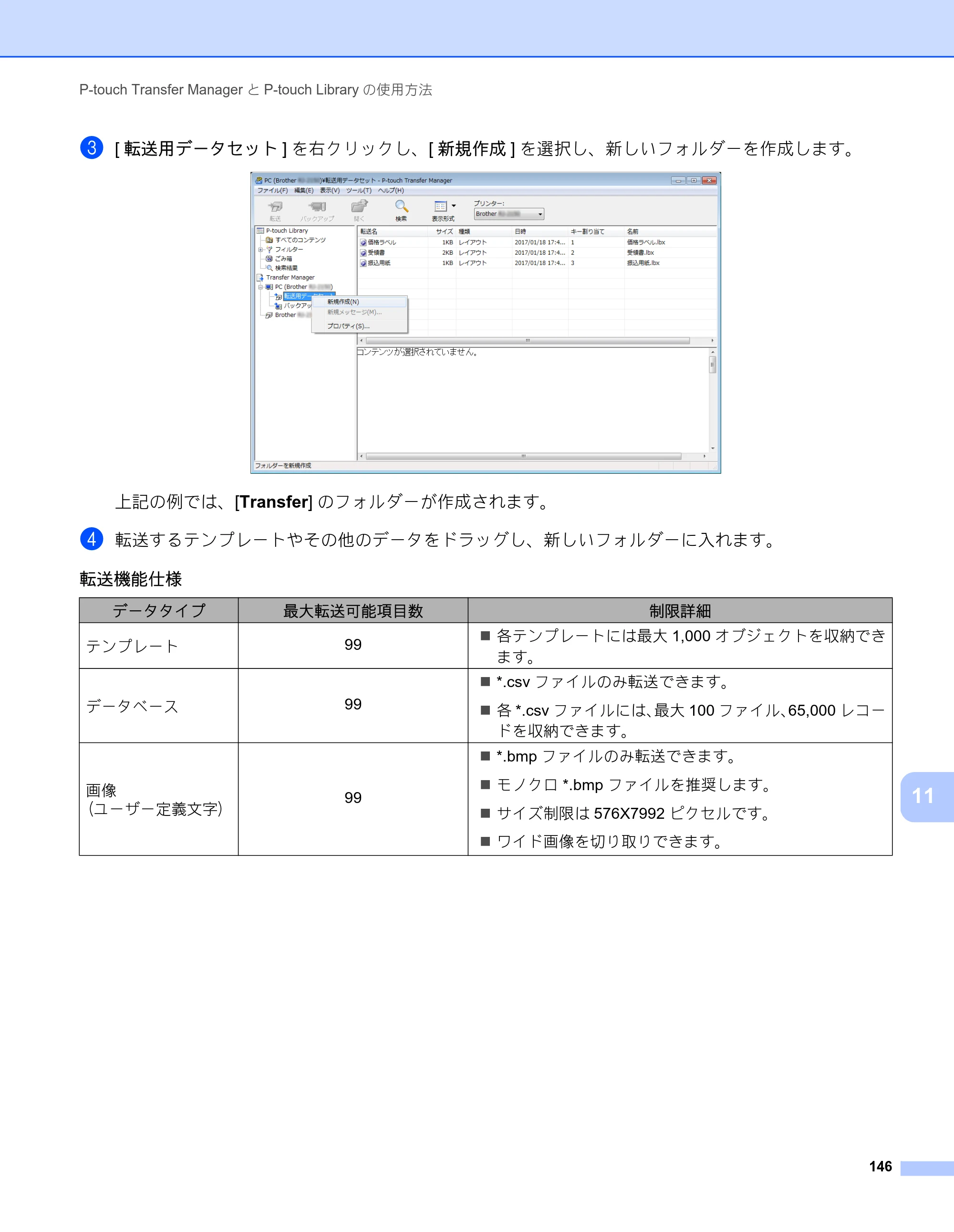Open the ヘルプ(H) menu
This screenshot has height=1232, width=954.
391,191
